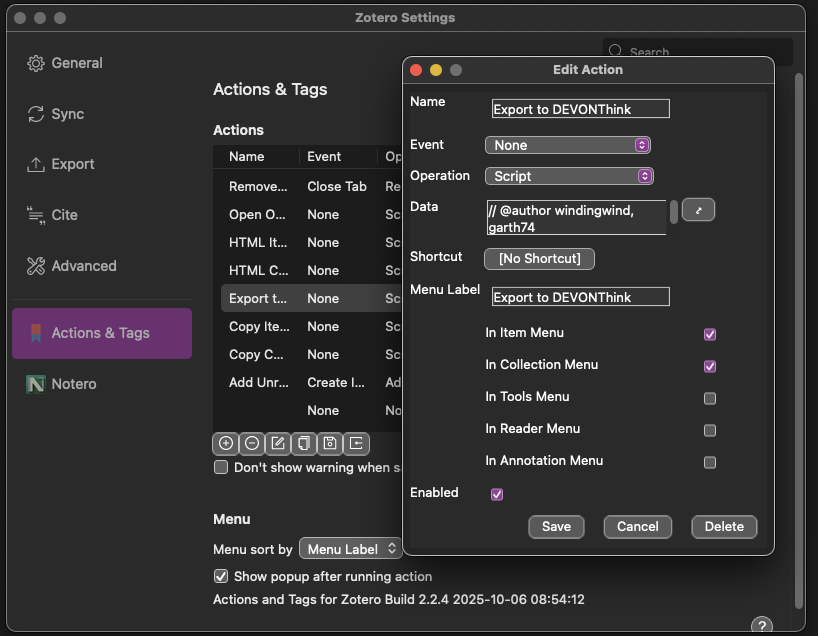Click the No Shortcut button

pyautogui.click(x=539, y=259)
